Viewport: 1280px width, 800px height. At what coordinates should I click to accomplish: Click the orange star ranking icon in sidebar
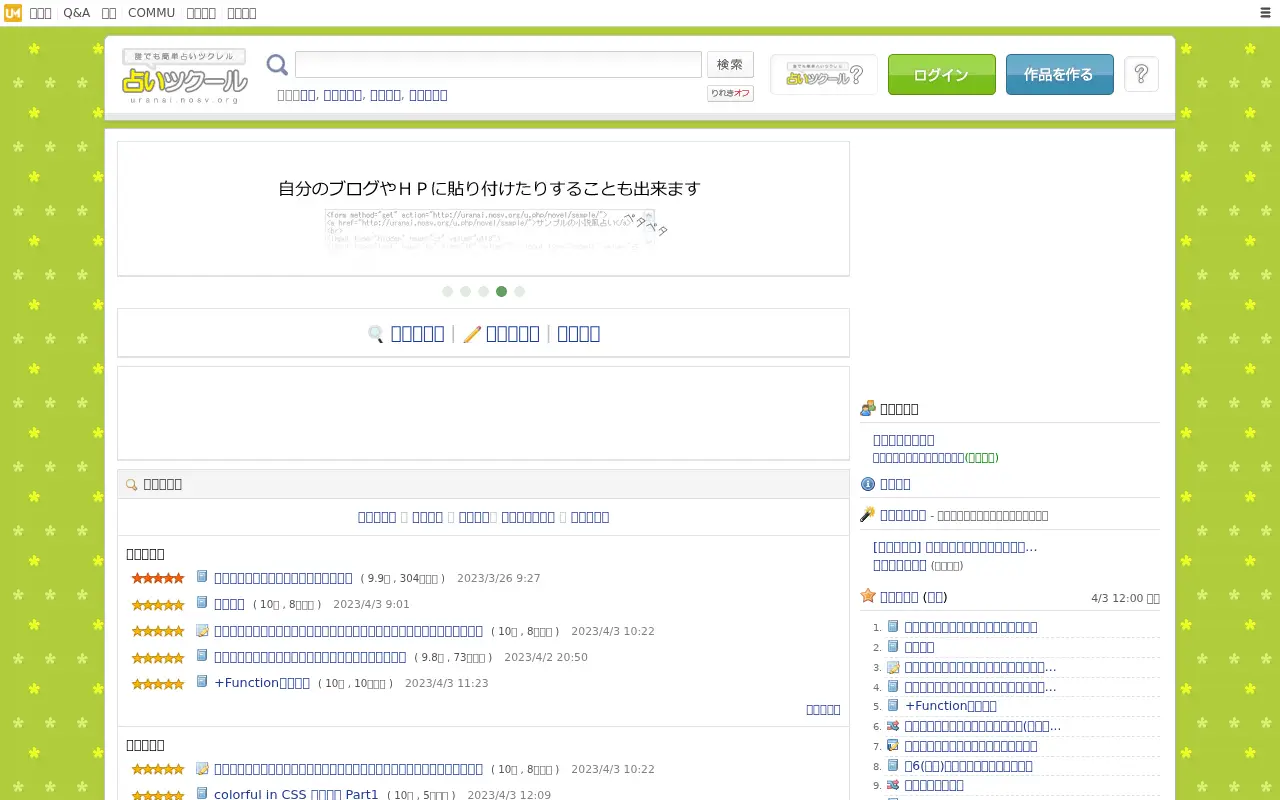[868, 596]
